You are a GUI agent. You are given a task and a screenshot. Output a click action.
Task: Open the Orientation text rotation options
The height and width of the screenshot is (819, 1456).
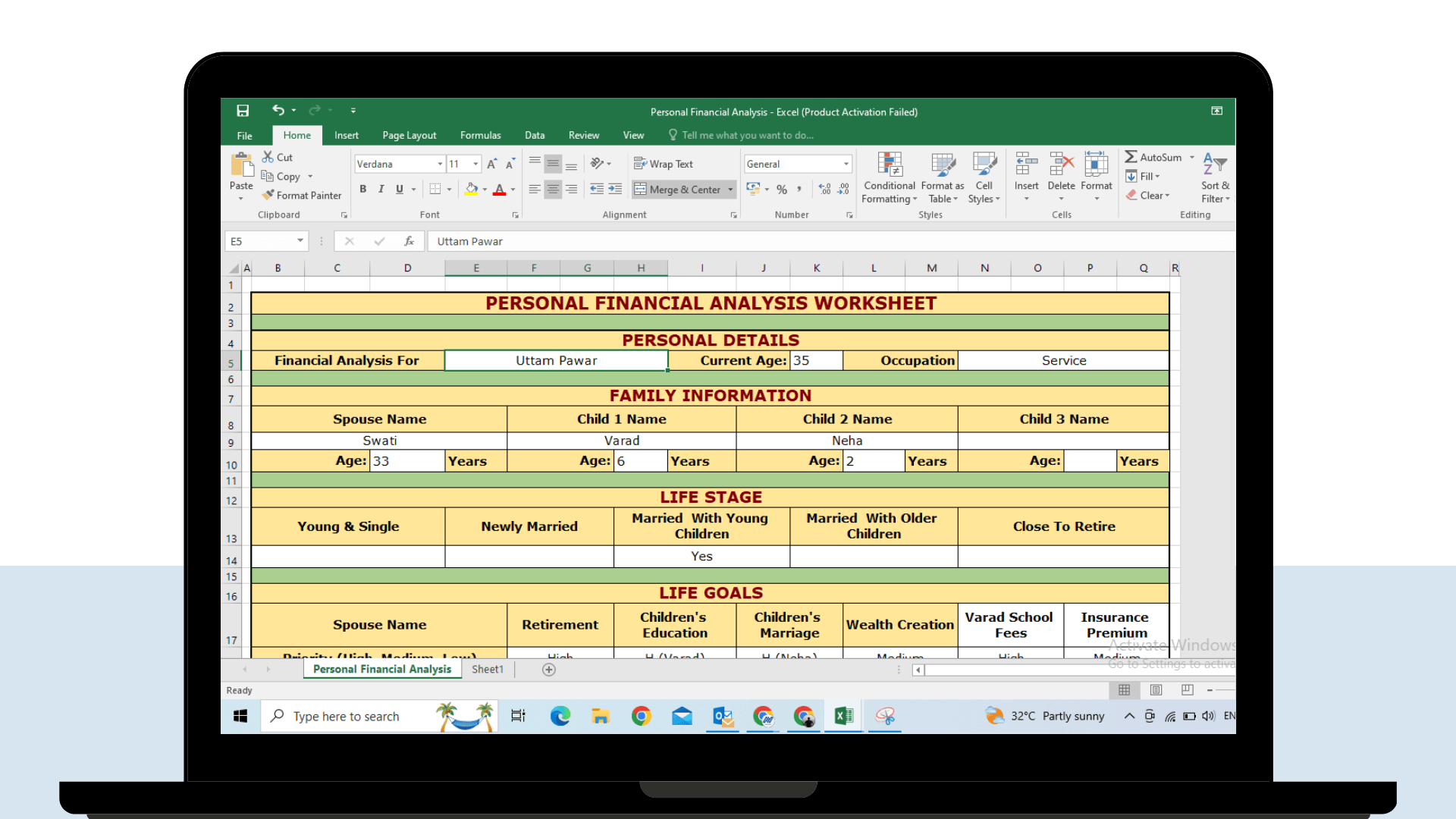point(601,163)
